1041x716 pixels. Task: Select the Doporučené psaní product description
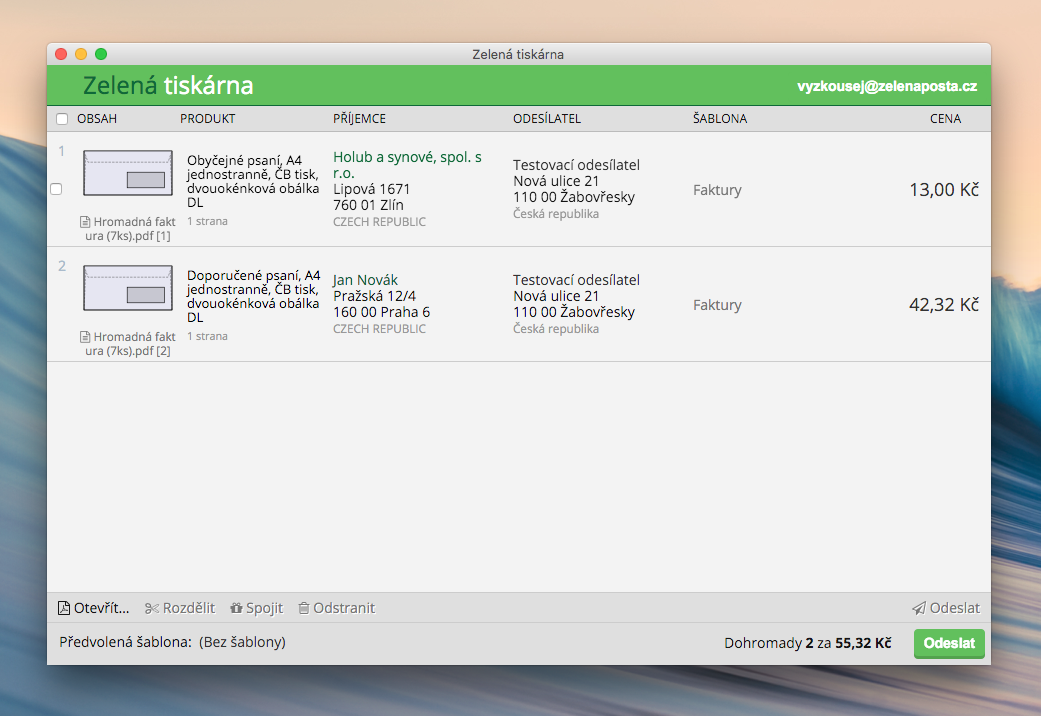pos(253,296)
